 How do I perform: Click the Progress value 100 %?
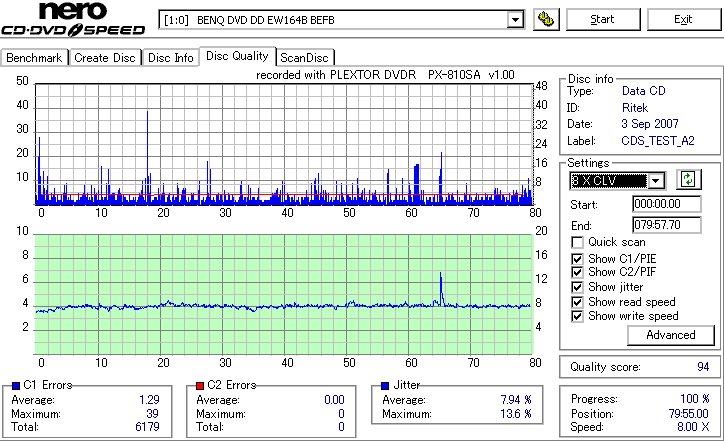(694, 399)
